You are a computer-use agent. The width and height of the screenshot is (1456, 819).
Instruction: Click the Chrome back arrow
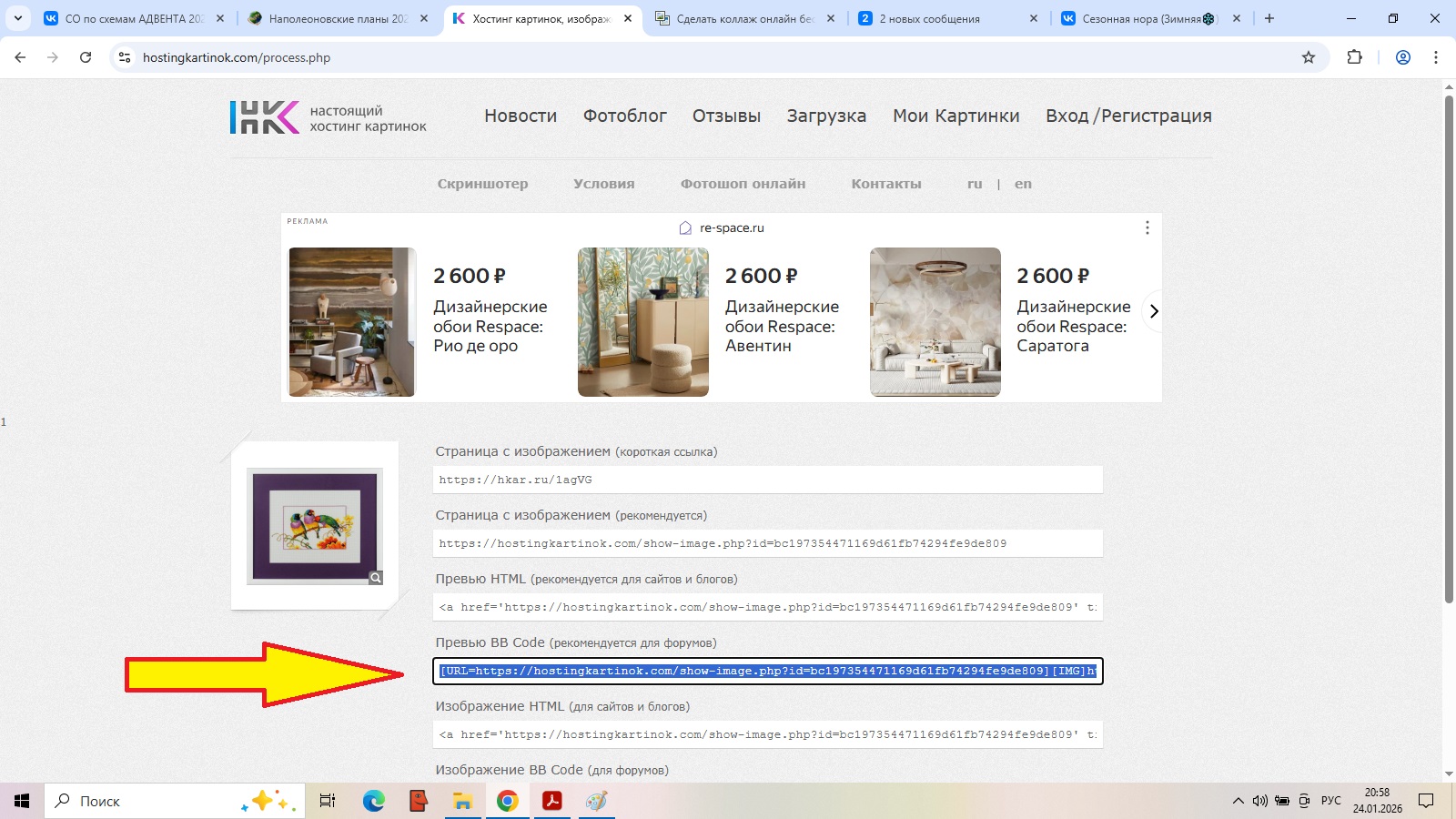click(20, 57)
